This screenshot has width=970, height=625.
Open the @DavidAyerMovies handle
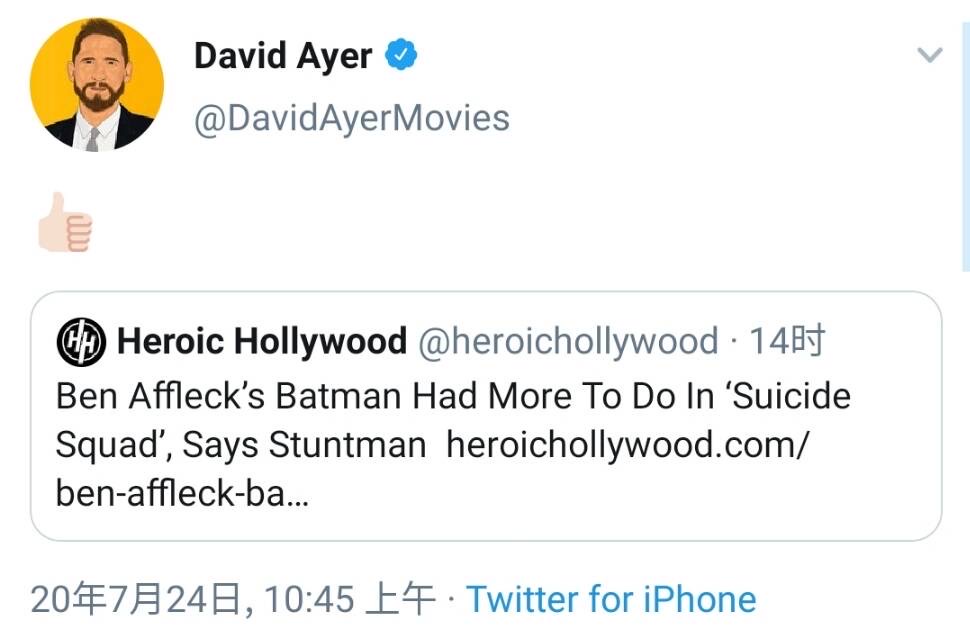[351, 118]
